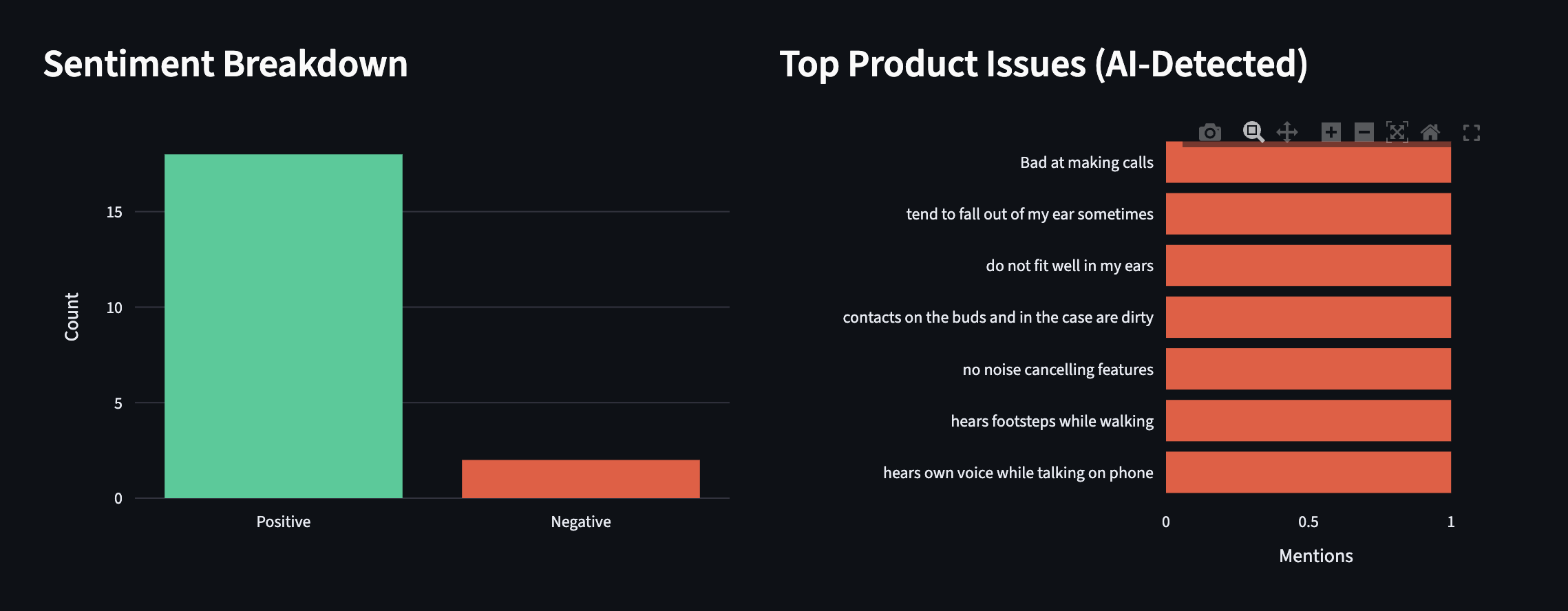1568x611 pixels.
Task: Activate the Zoom selection tool
Action: click(x=1253, y=131)
